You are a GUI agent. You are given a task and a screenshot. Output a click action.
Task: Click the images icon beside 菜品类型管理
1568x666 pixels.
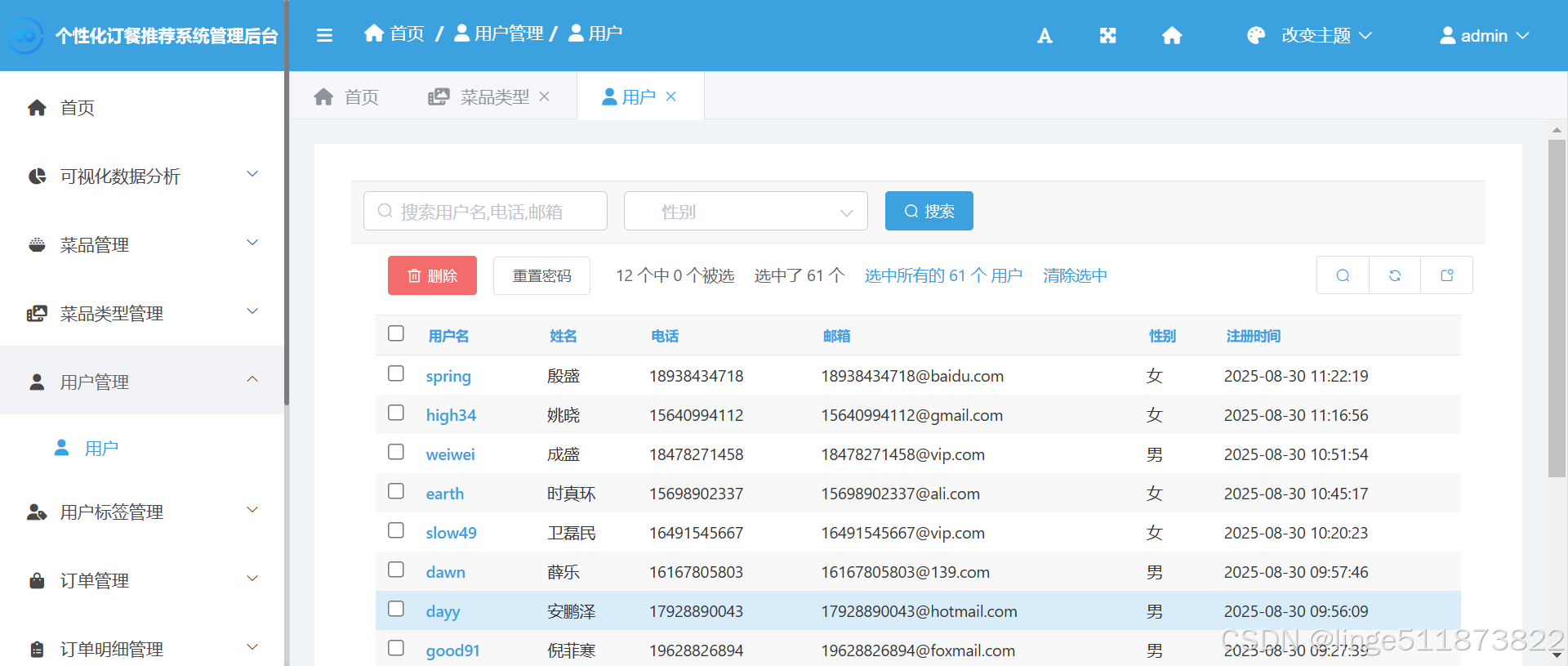37,313
